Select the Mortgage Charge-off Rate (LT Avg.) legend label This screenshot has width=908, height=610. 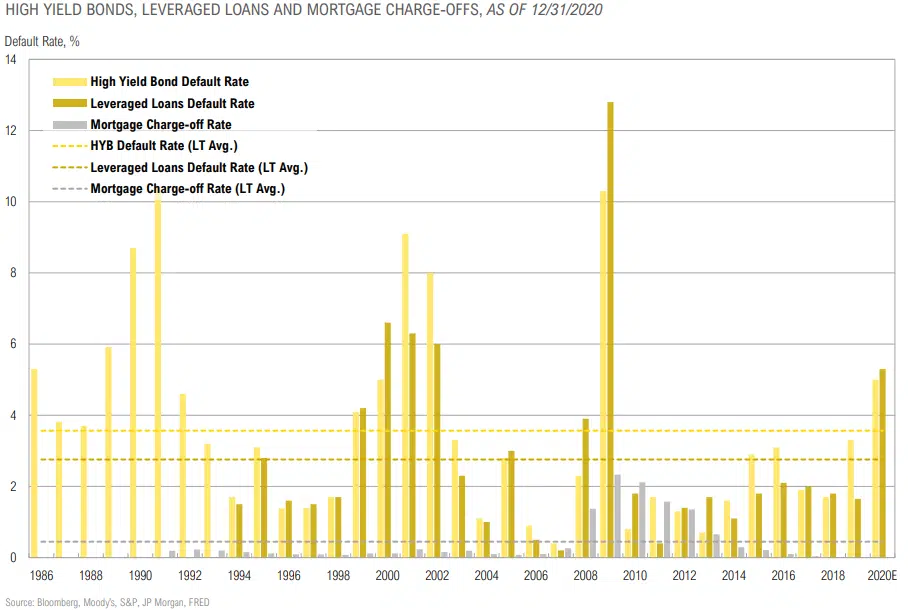click(x=187, y=188)
